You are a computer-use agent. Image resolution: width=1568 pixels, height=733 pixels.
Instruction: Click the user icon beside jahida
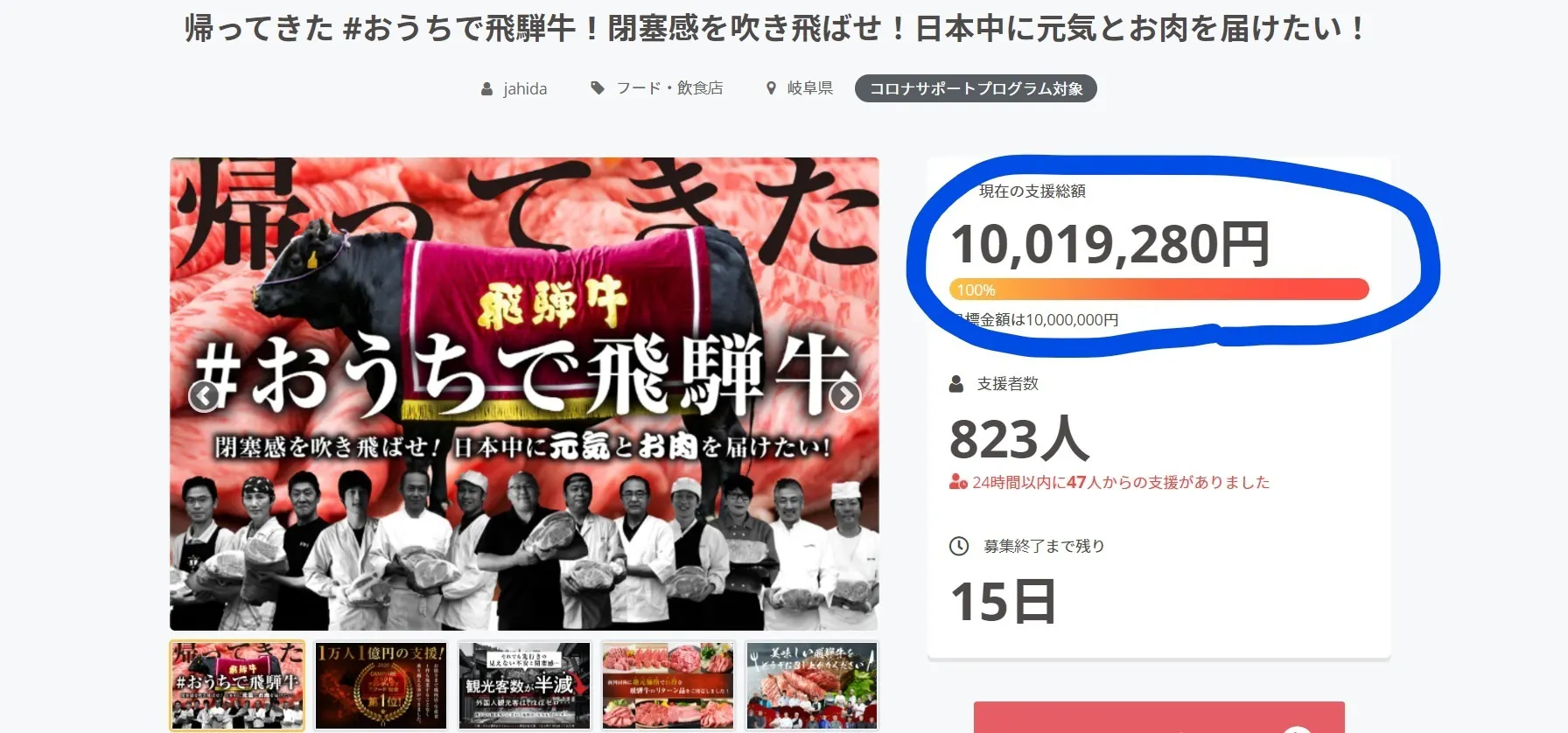486,89
